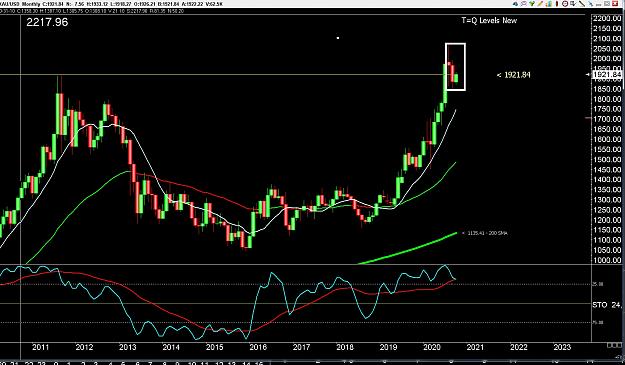Click the small icon at the right end of the time axis
The height and width of the screenshot is (365, 625).
tap(615, 345)
